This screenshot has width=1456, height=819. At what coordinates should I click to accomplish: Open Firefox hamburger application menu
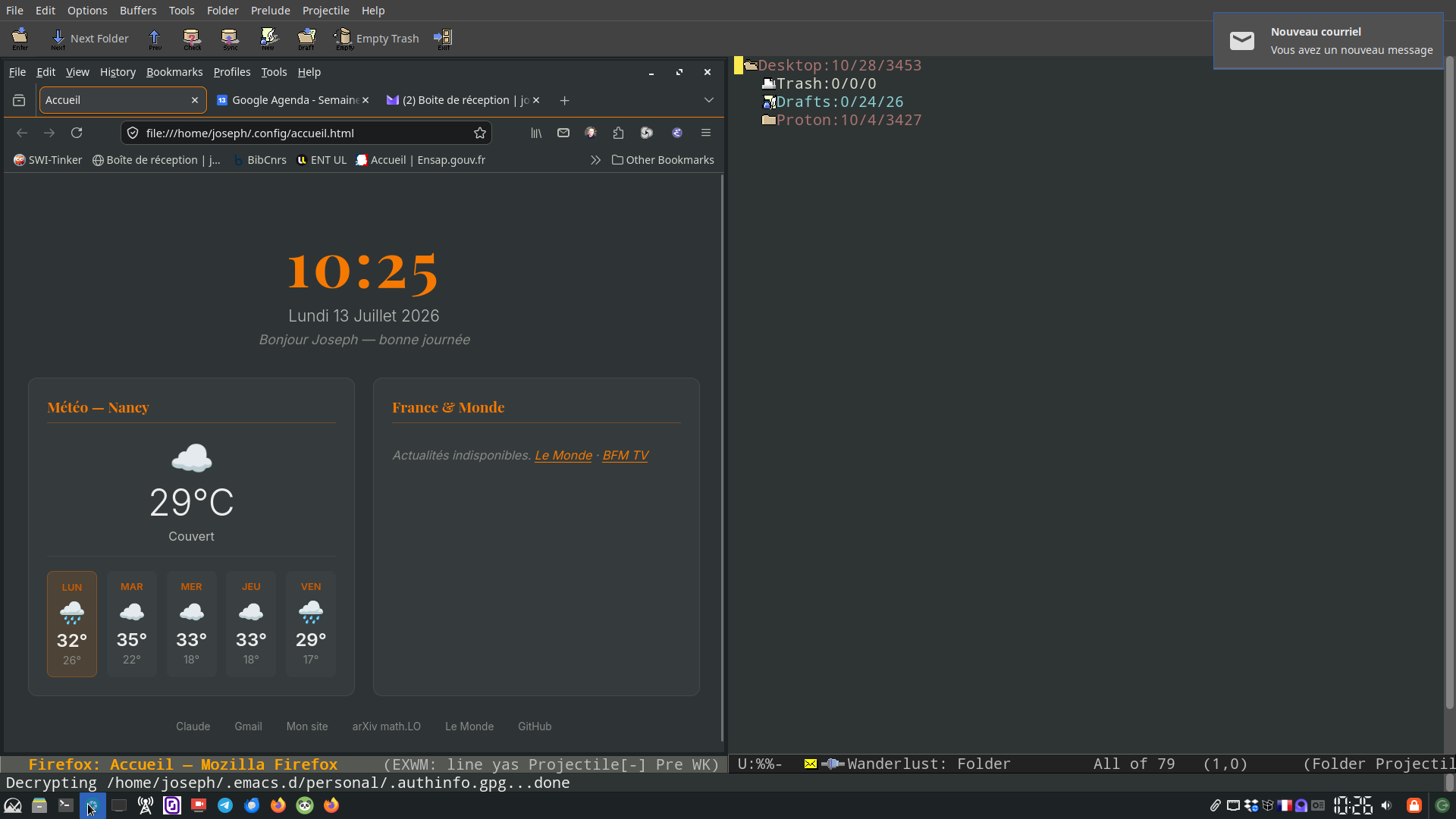(x=706, y=133)
